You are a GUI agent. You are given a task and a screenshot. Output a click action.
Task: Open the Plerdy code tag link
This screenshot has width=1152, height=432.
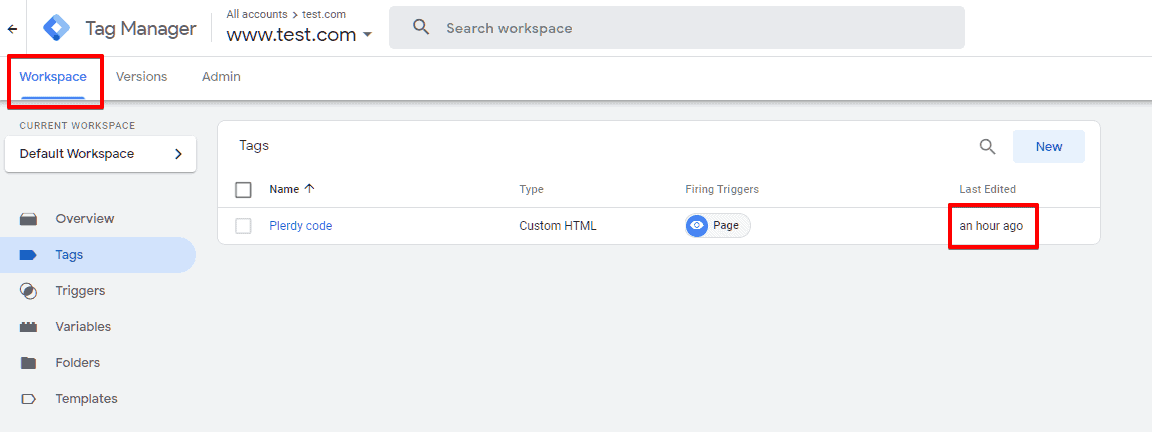[x=300, y=226]
